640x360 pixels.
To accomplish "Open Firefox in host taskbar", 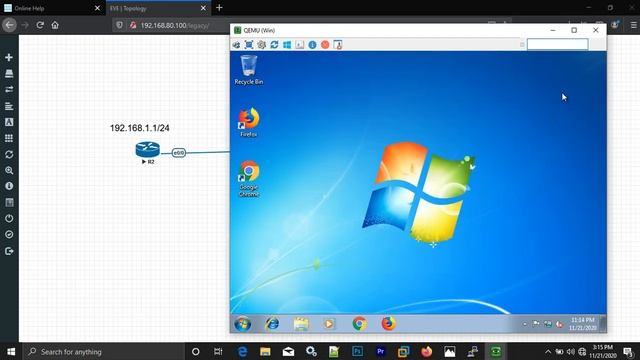I will pyautogui.click(x=427, y=351).
